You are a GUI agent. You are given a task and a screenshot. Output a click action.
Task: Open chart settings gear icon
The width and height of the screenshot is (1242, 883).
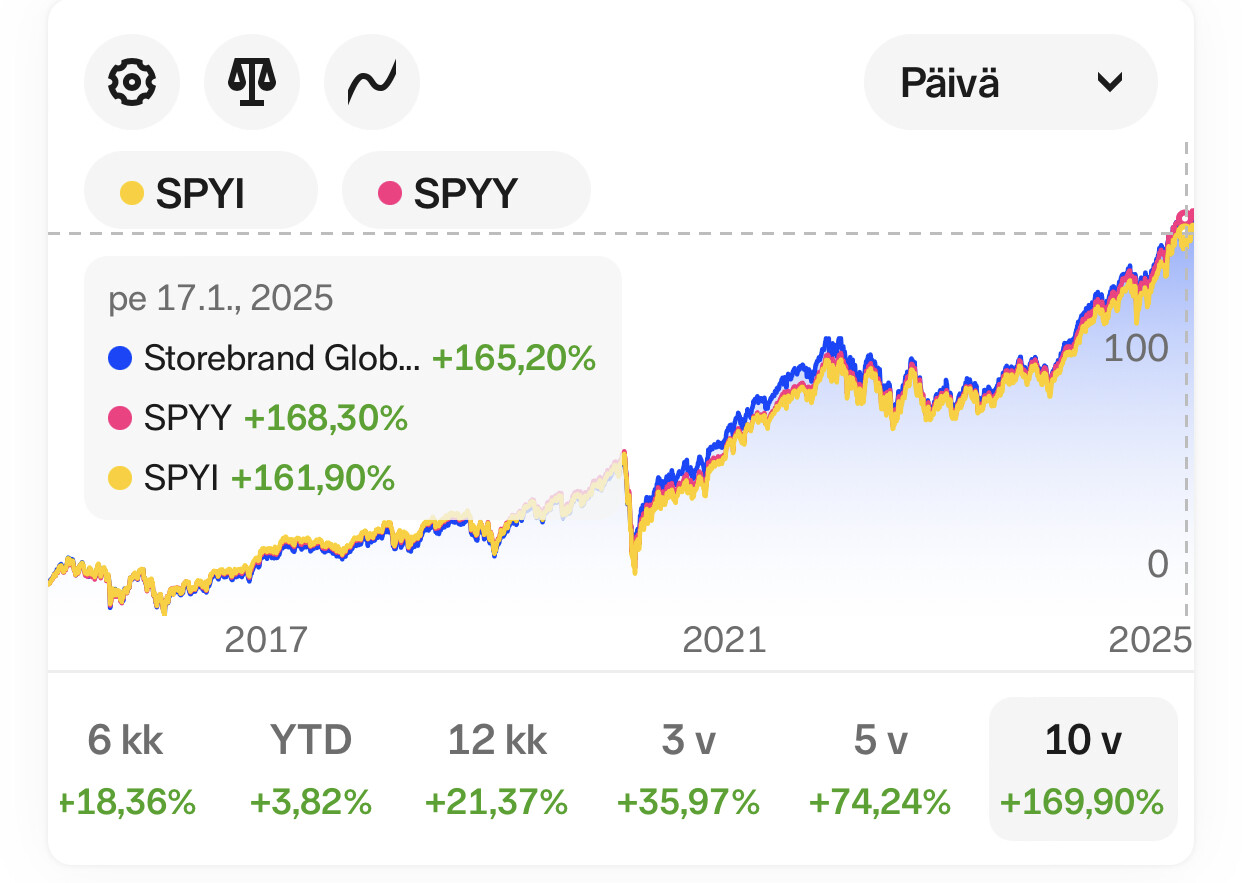coord(131,83)
